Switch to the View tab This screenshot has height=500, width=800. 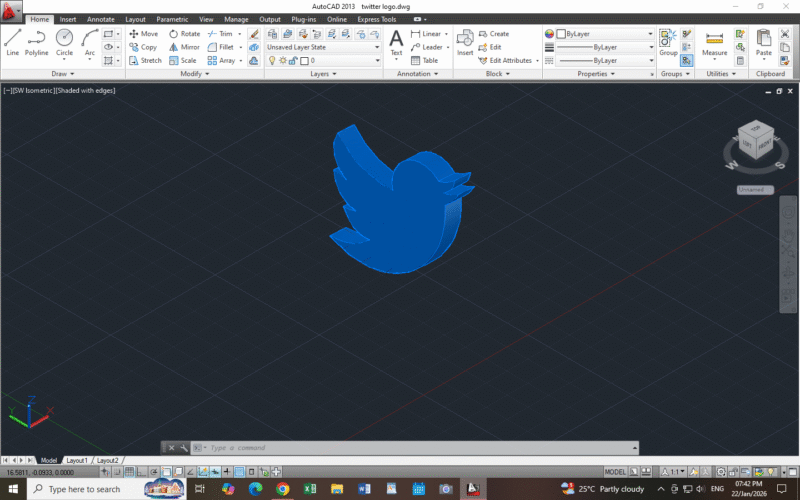(206, 19)
